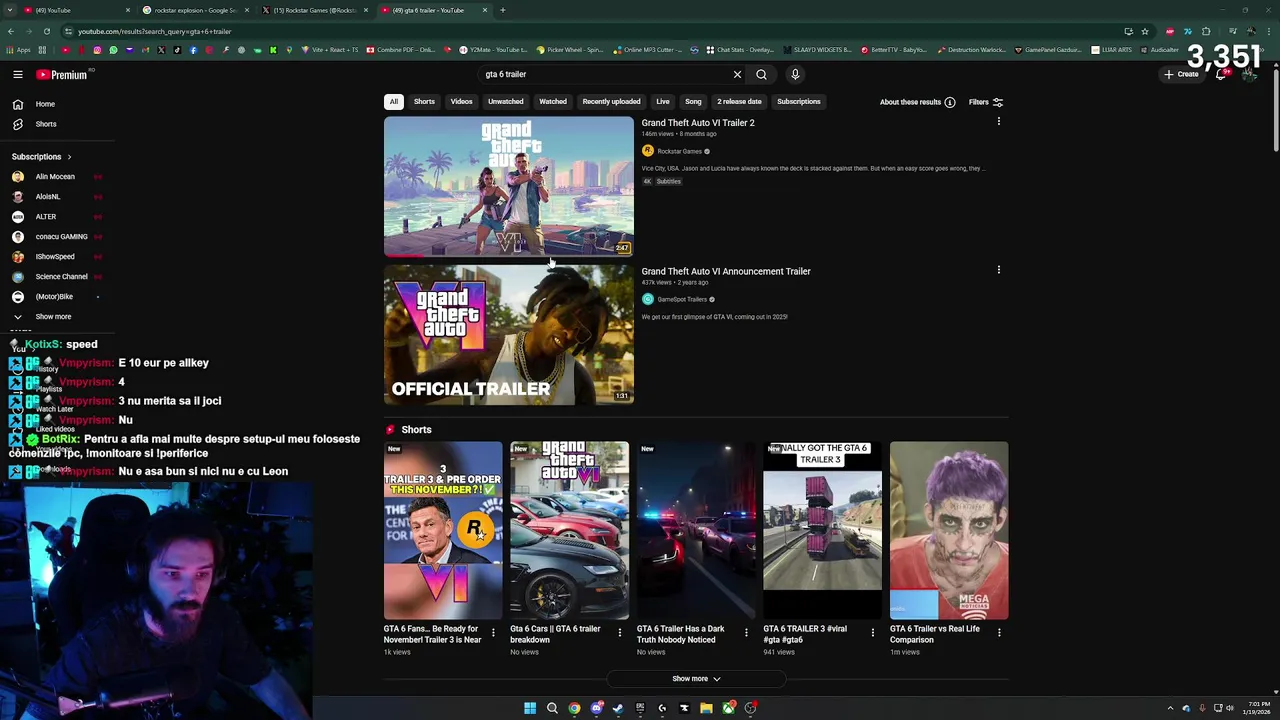Open Chrome three-dot menu

[1270, 31]
